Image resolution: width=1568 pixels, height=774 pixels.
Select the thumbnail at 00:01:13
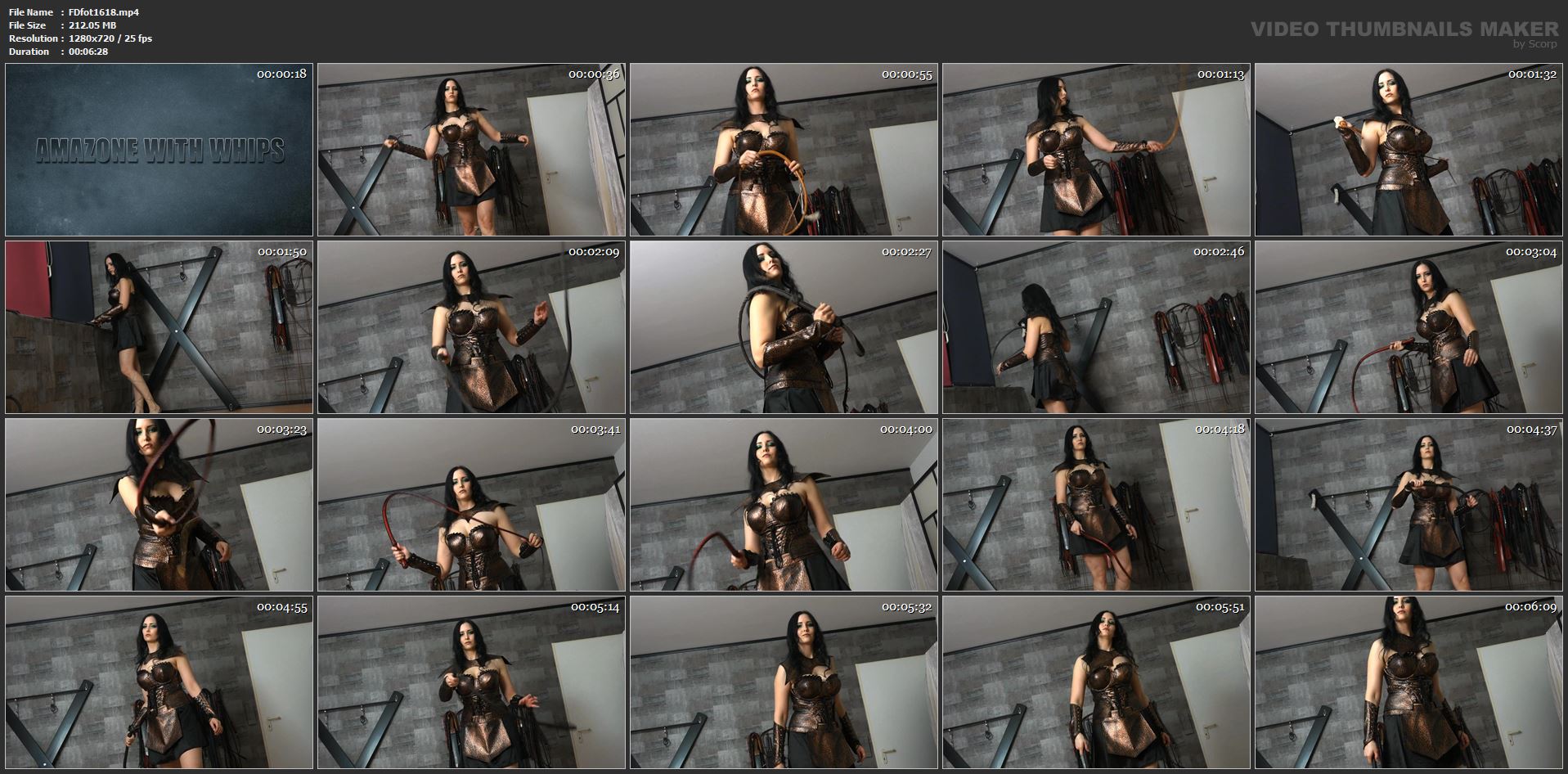click(x=1096, y=150)
